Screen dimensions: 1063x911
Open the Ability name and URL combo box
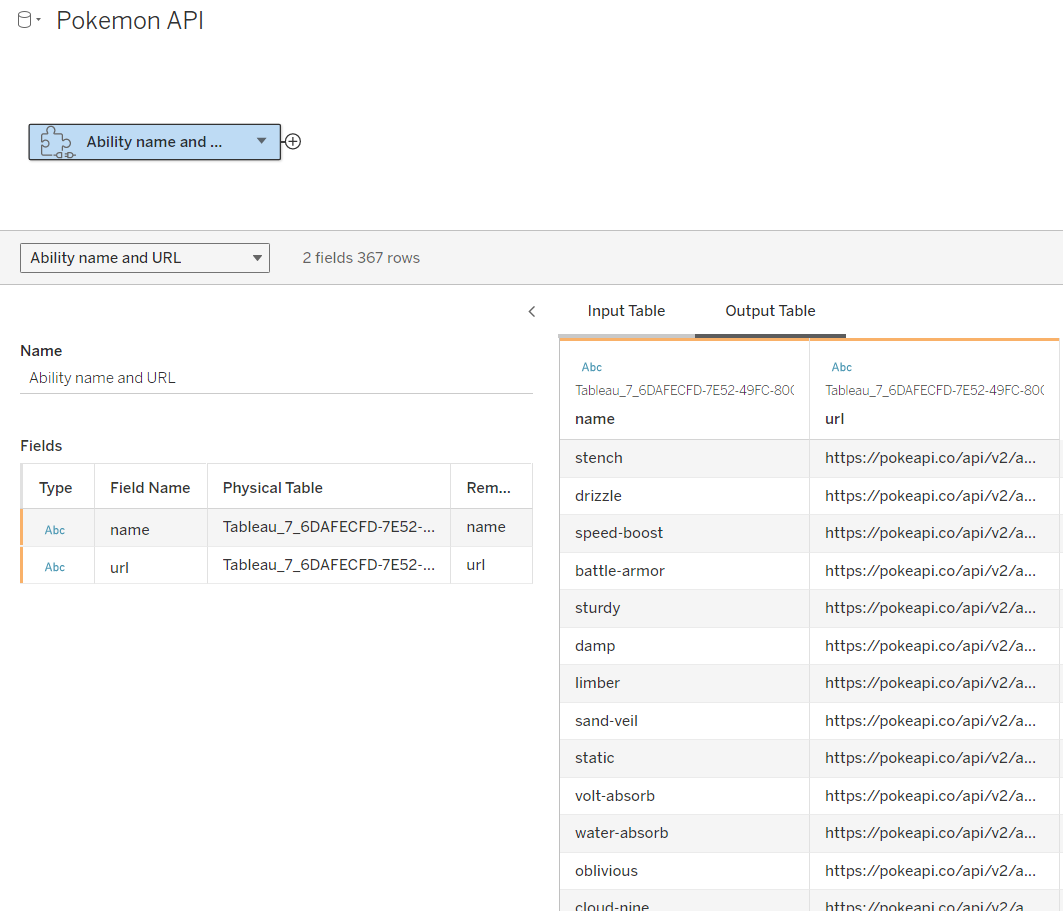point(145,258)
